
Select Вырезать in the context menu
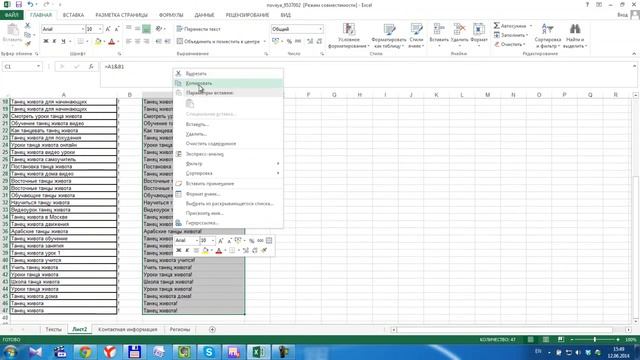tap(228, 73)
